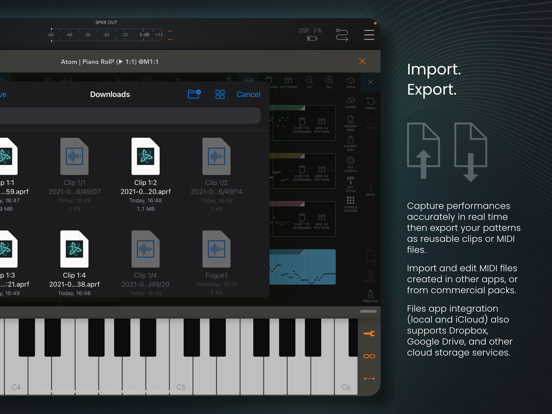The height and width of the screenshot is (414, 552).
Task: Open the hamburger main menu
Action: tap(369, 35)
